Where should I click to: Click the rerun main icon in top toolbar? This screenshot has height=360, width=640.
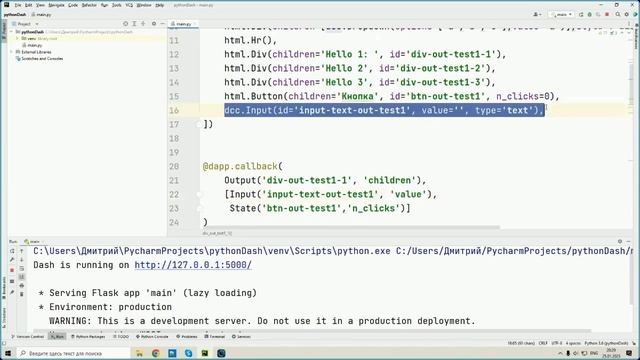click(581, 15)
